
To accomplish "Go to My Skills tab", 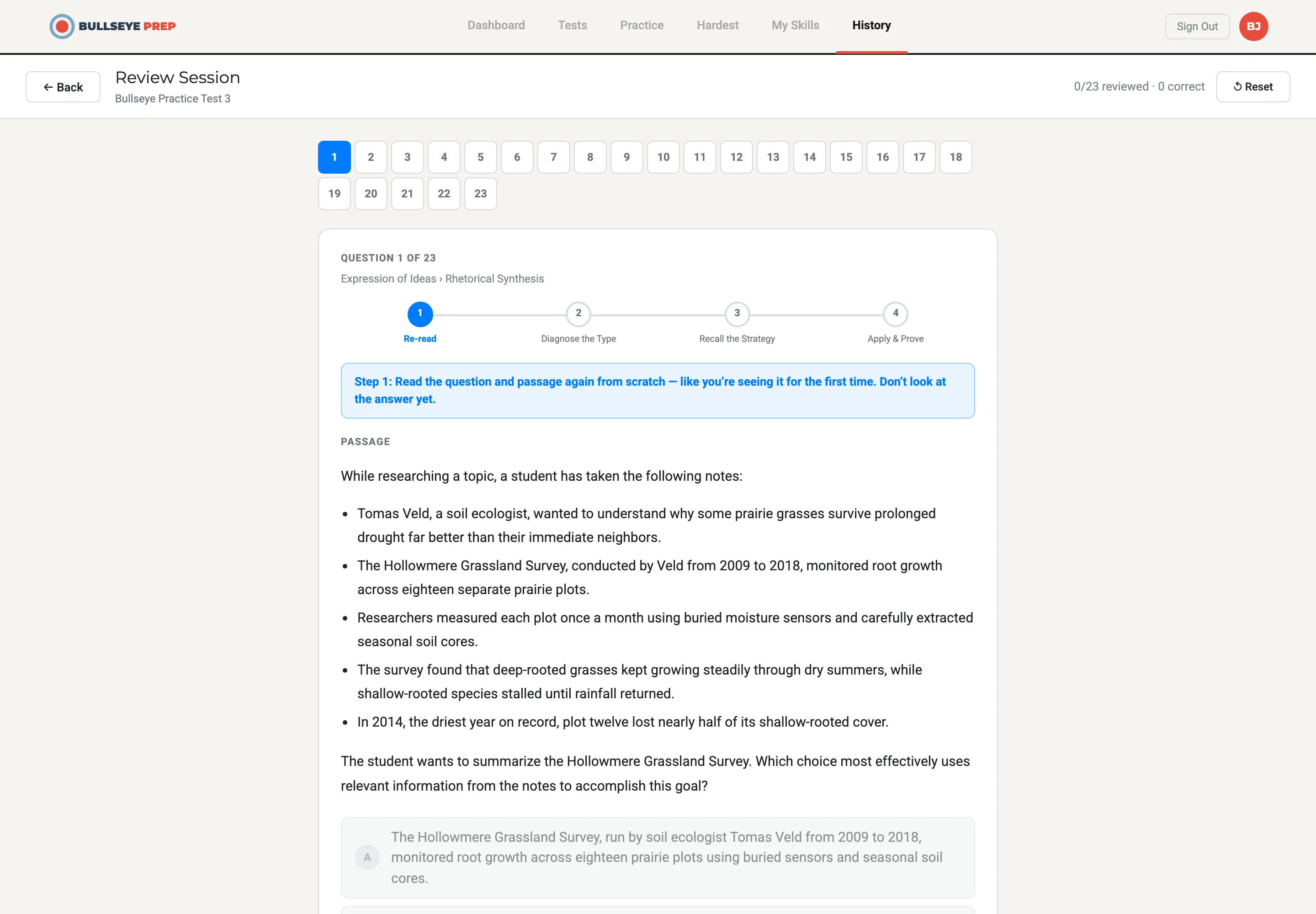I will (795, 25).
